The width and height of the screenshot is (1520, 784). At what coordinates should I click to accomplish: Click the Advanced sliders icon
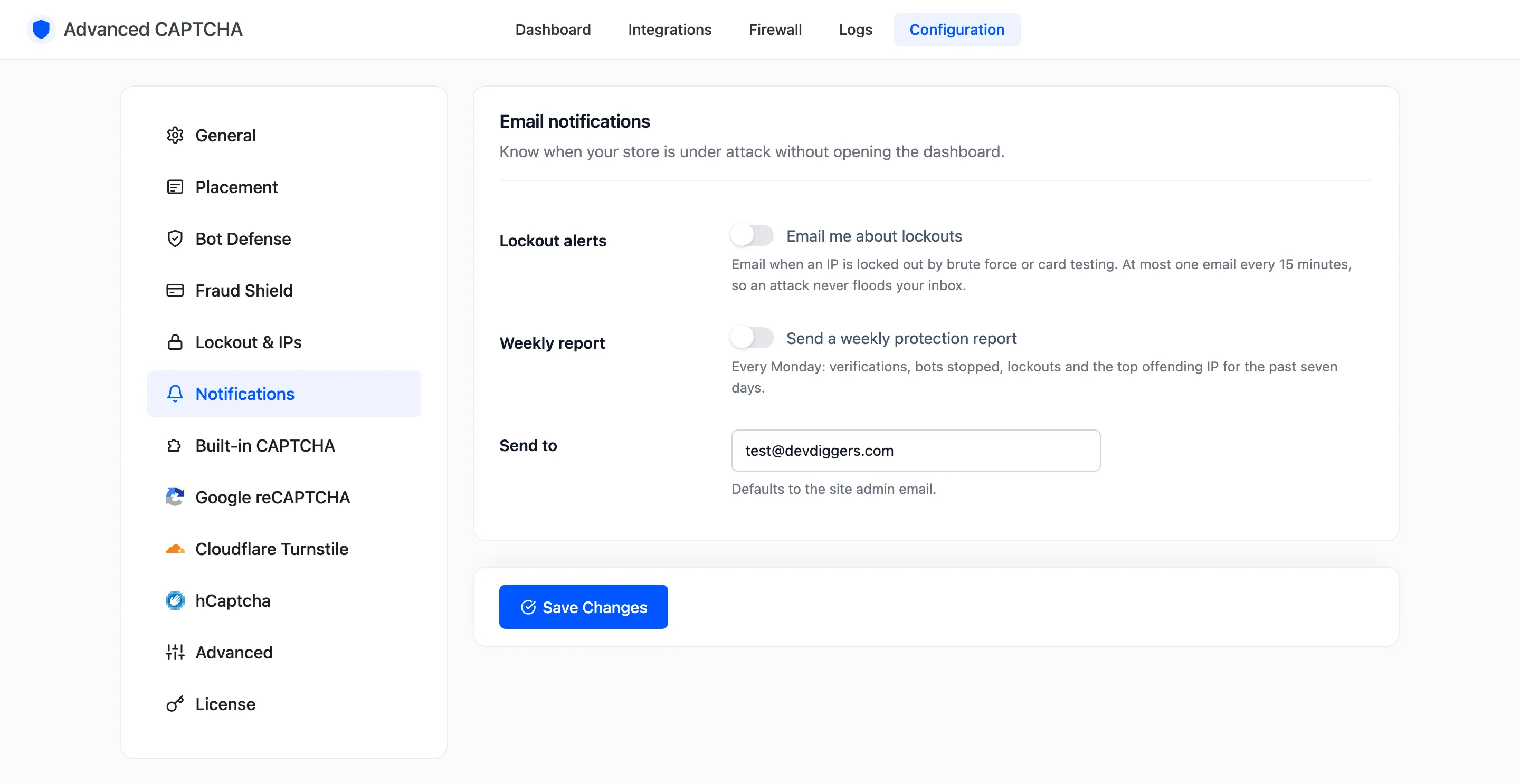(175, 653)
